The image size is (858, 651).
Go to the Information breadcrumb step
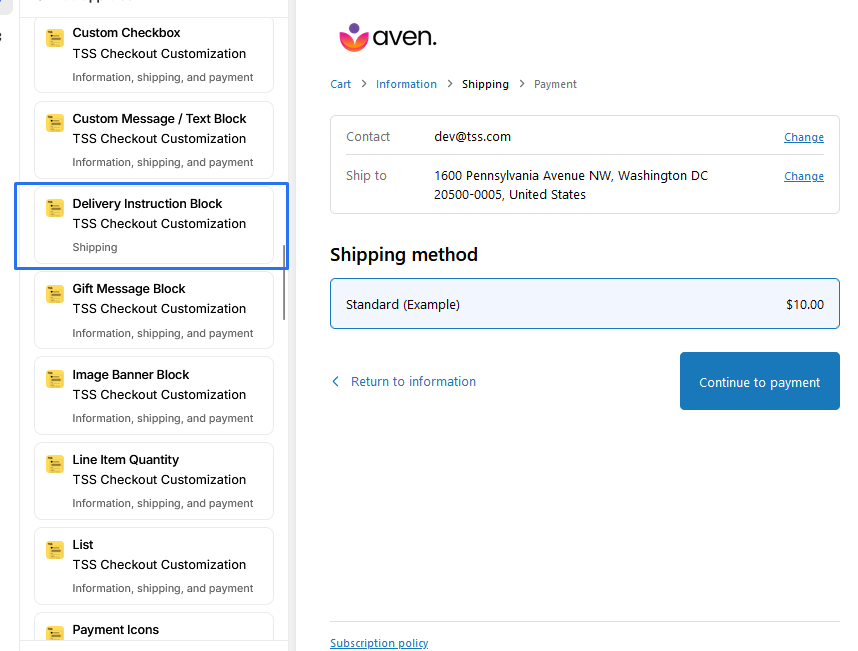tap(406, 85)
